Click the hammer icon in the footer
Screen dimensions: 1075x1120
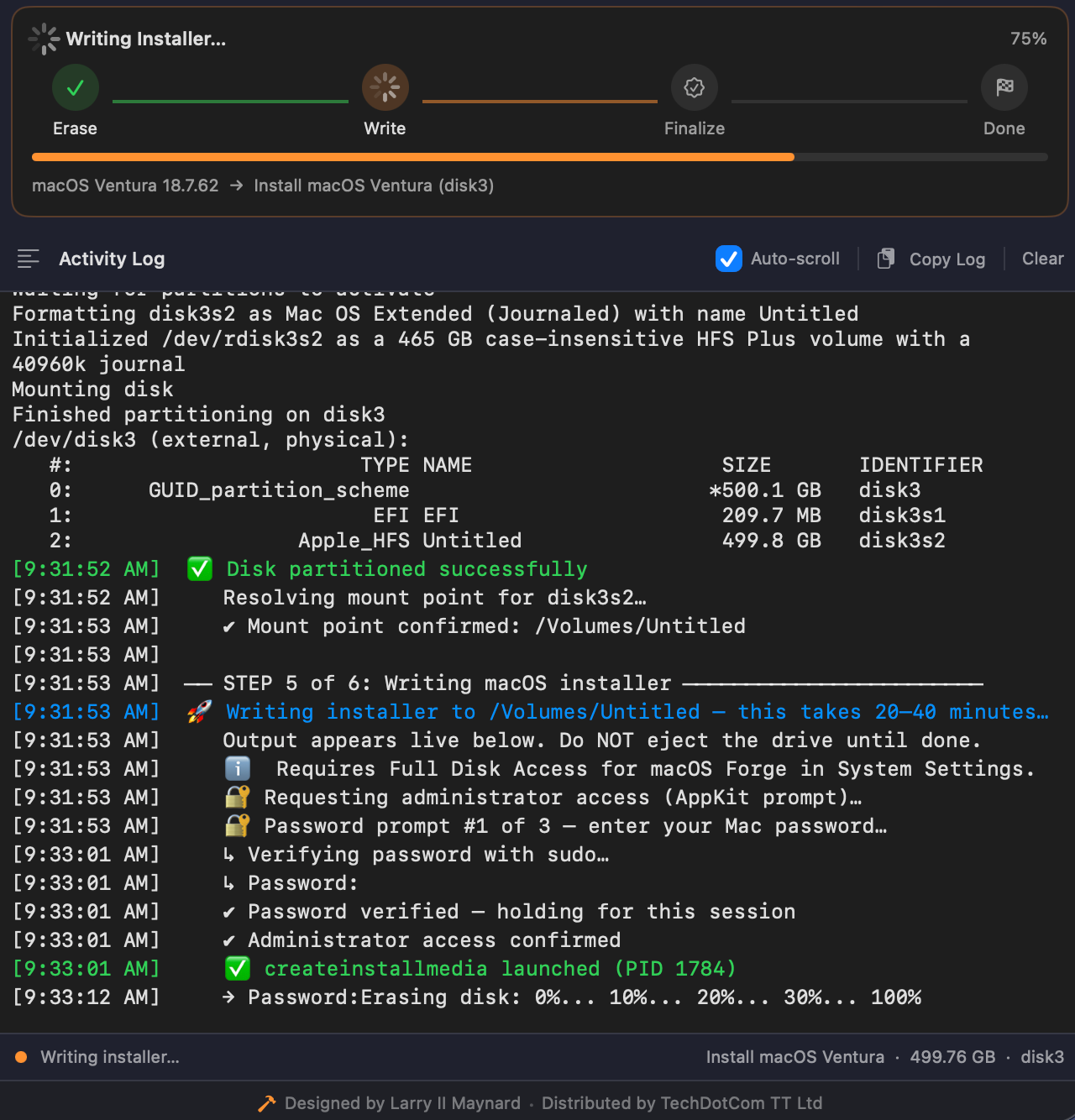click(266, 1103)
